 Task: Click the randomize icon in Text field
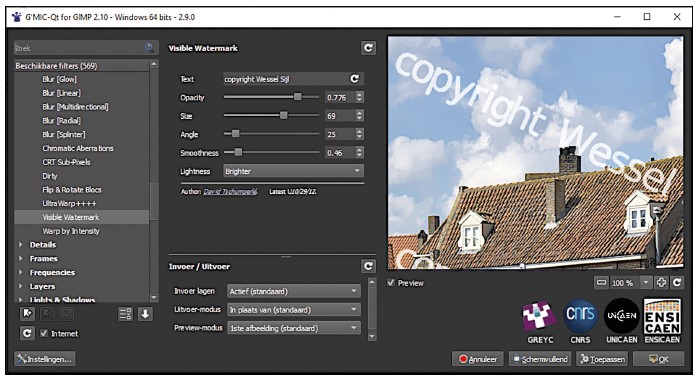354,79
